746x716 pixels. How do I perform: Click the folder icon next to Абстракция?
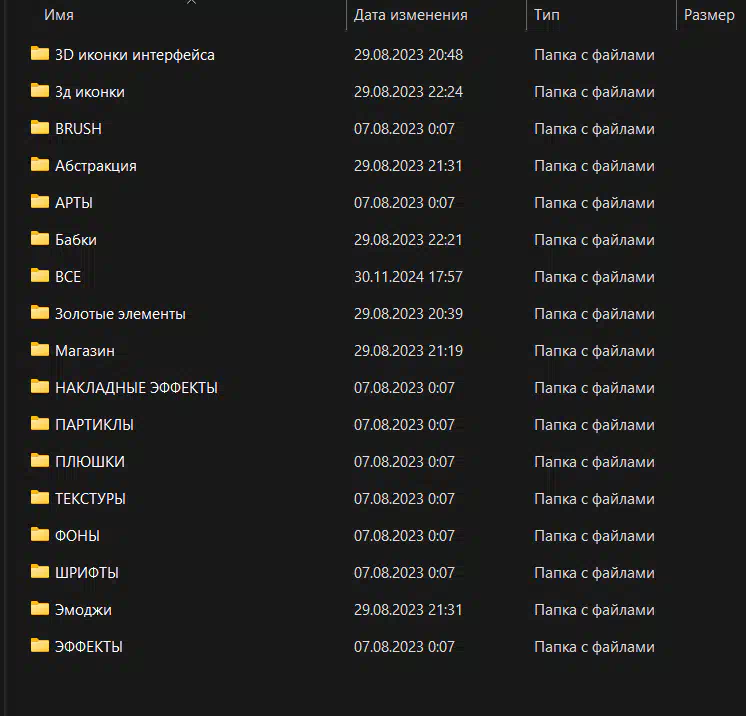coord(40,165)
